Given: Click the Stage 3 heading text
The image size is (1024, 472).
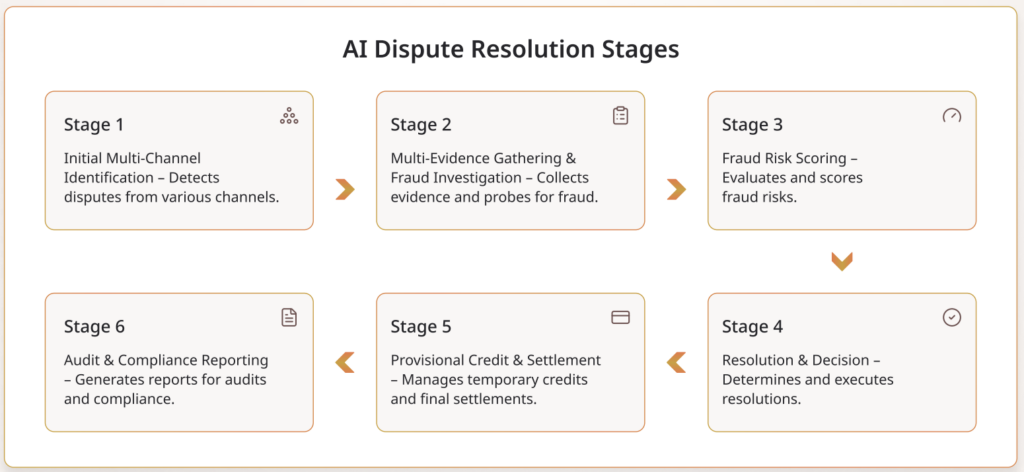Looking at the screenshot, I should [x=752, y=125].
